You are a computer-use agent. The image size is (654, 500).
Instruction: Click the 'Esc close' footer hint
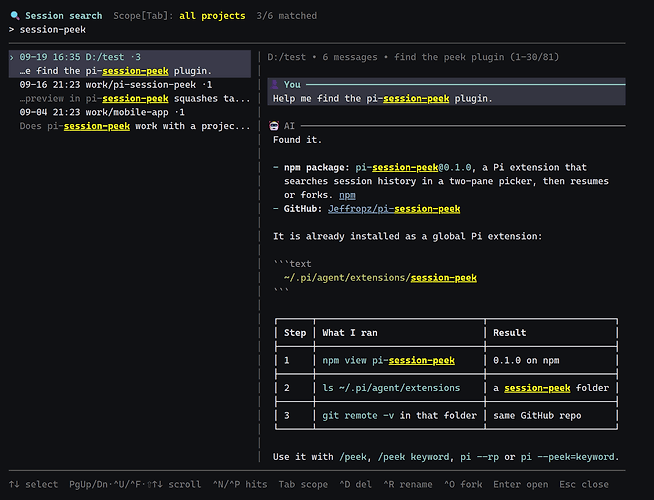pos(584,485)
